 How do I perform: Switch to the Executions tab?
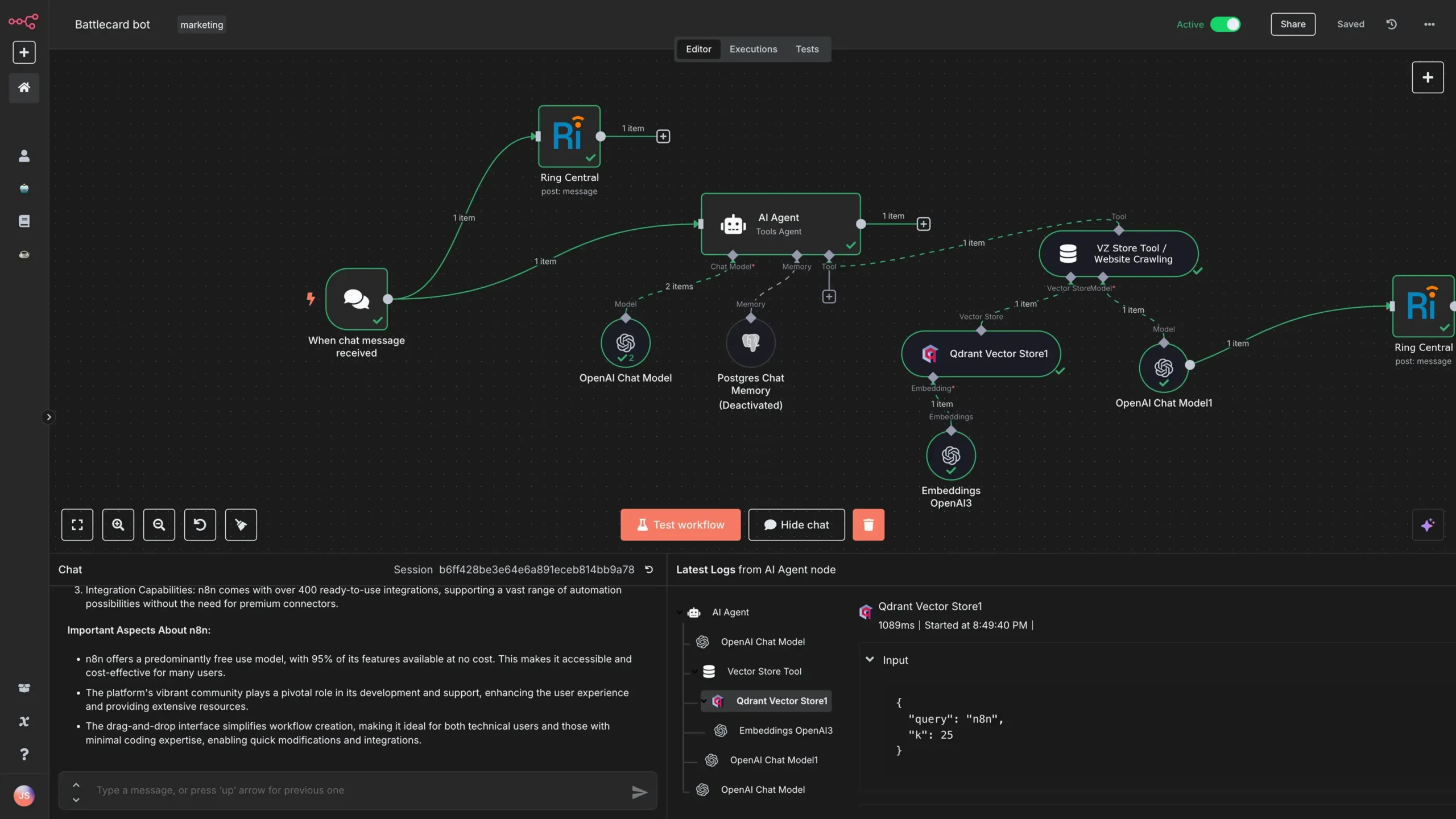click(753, 49)
